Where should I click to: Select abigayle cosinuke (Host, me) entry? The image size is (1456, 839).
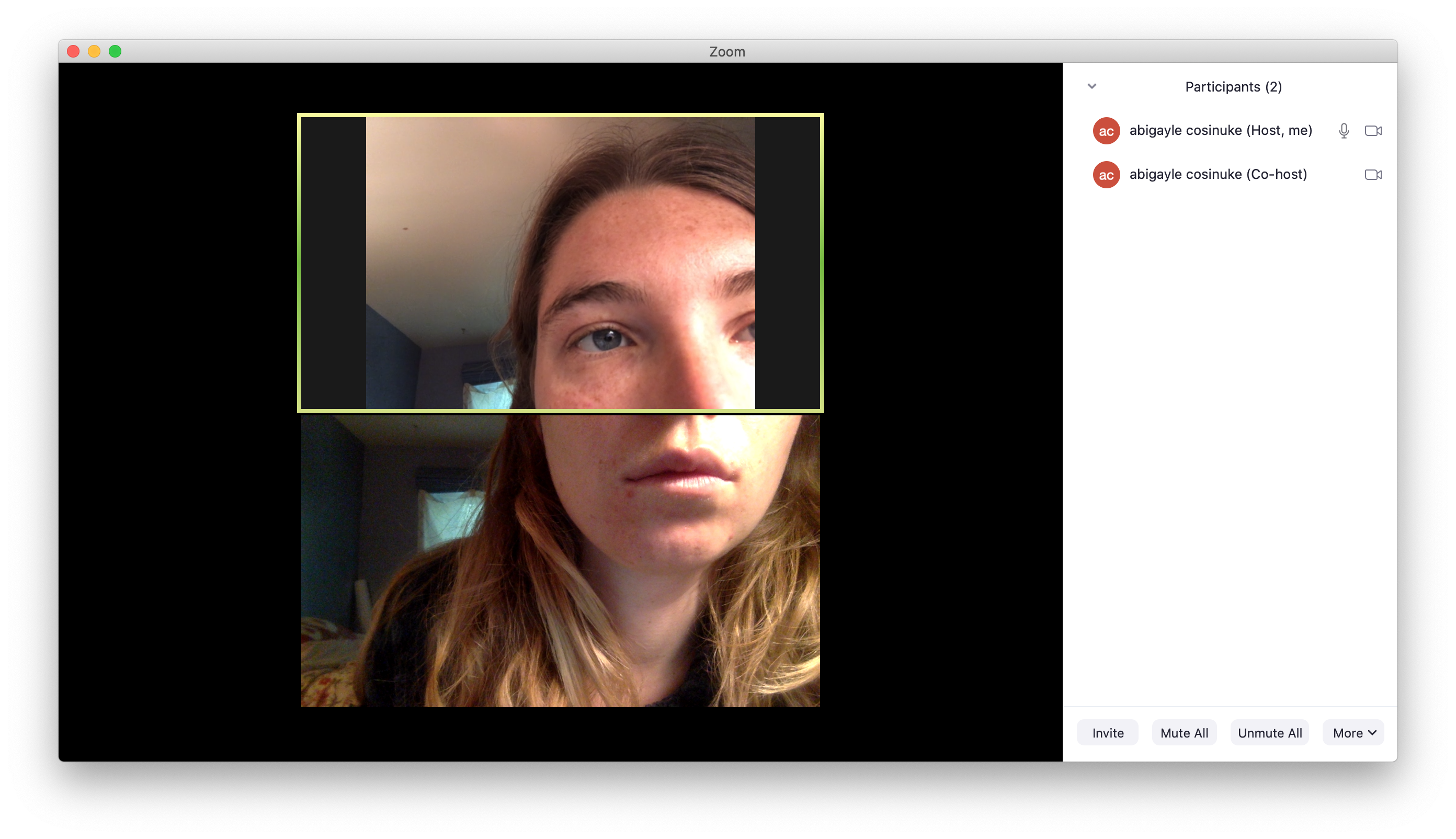point(1220,131)
